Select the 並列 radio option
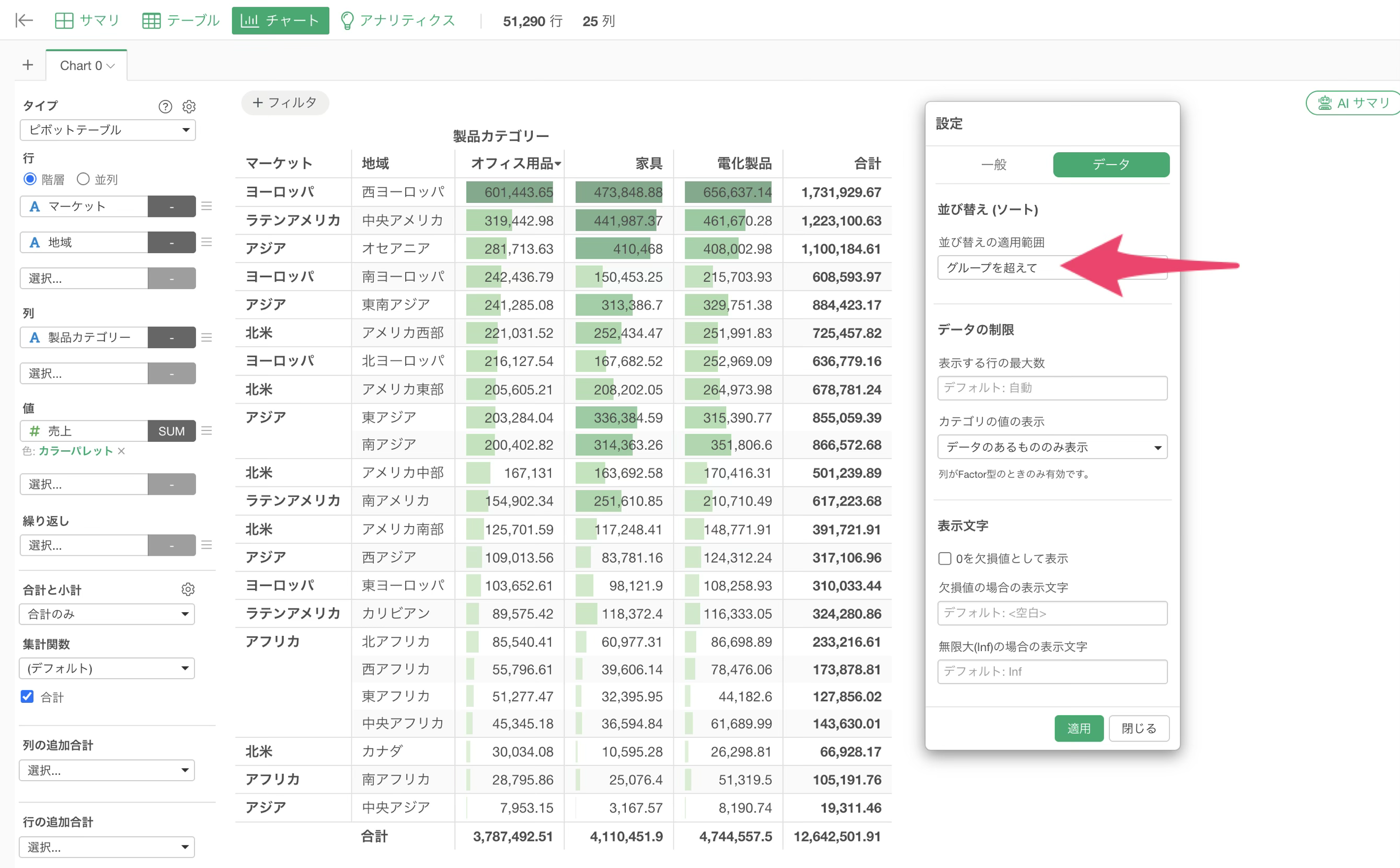Screen dimensions: 1400x868 coord(83,179)
